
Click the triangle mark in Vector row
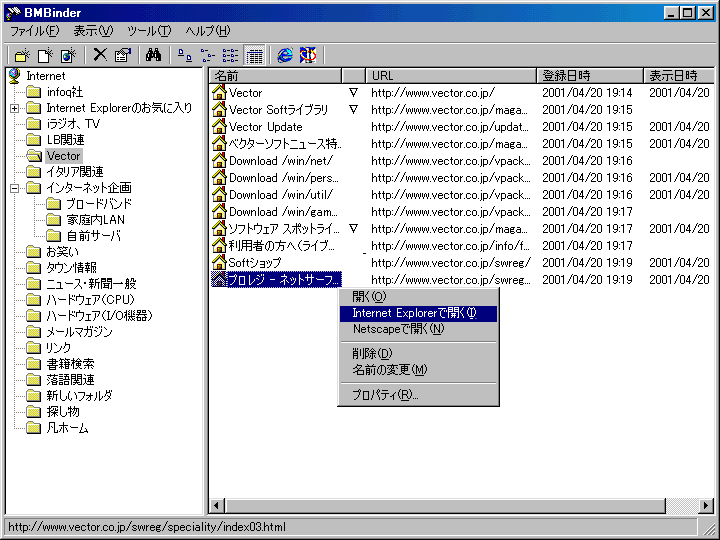[x=353, y=92]
